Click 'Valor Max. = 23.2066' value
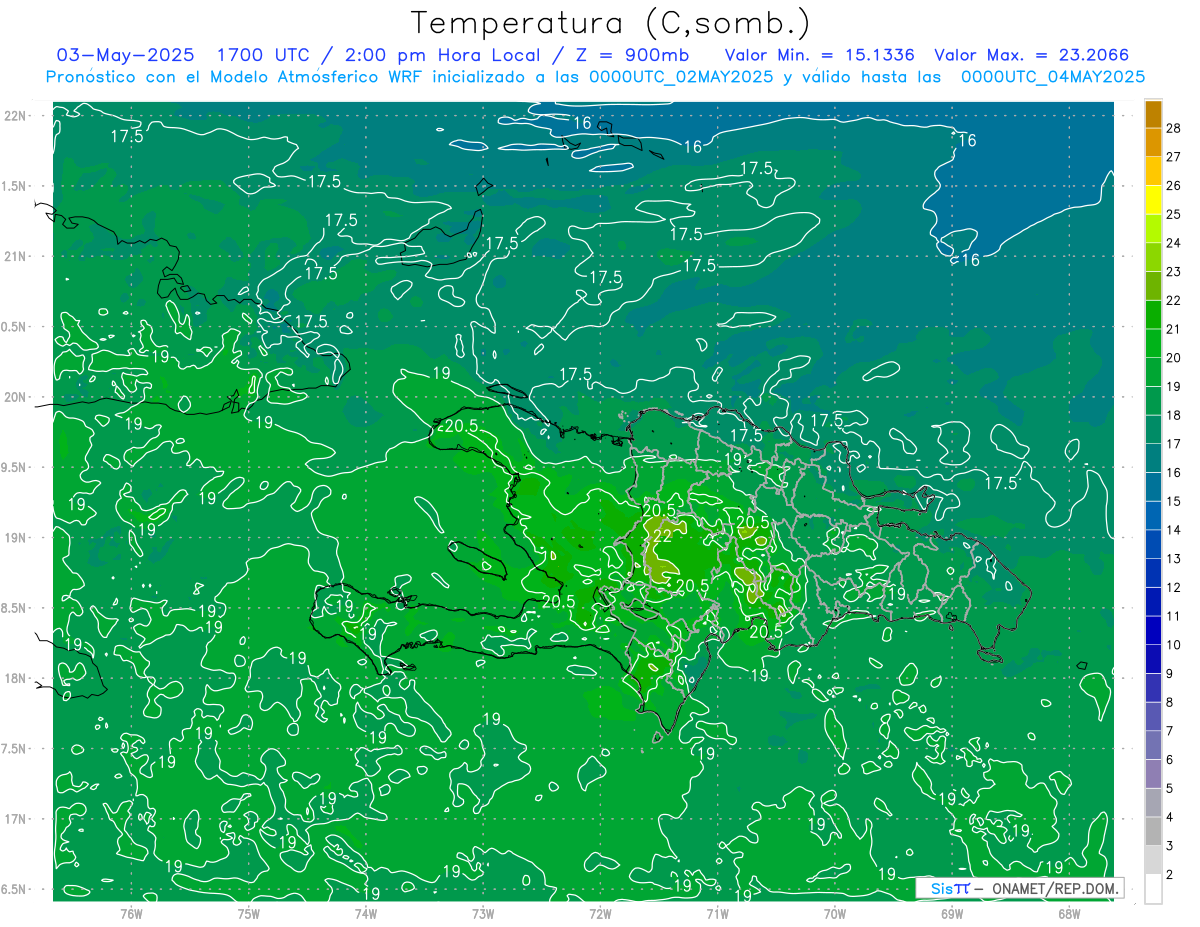Screen dimensions: 1200x927 [1031, 55]
